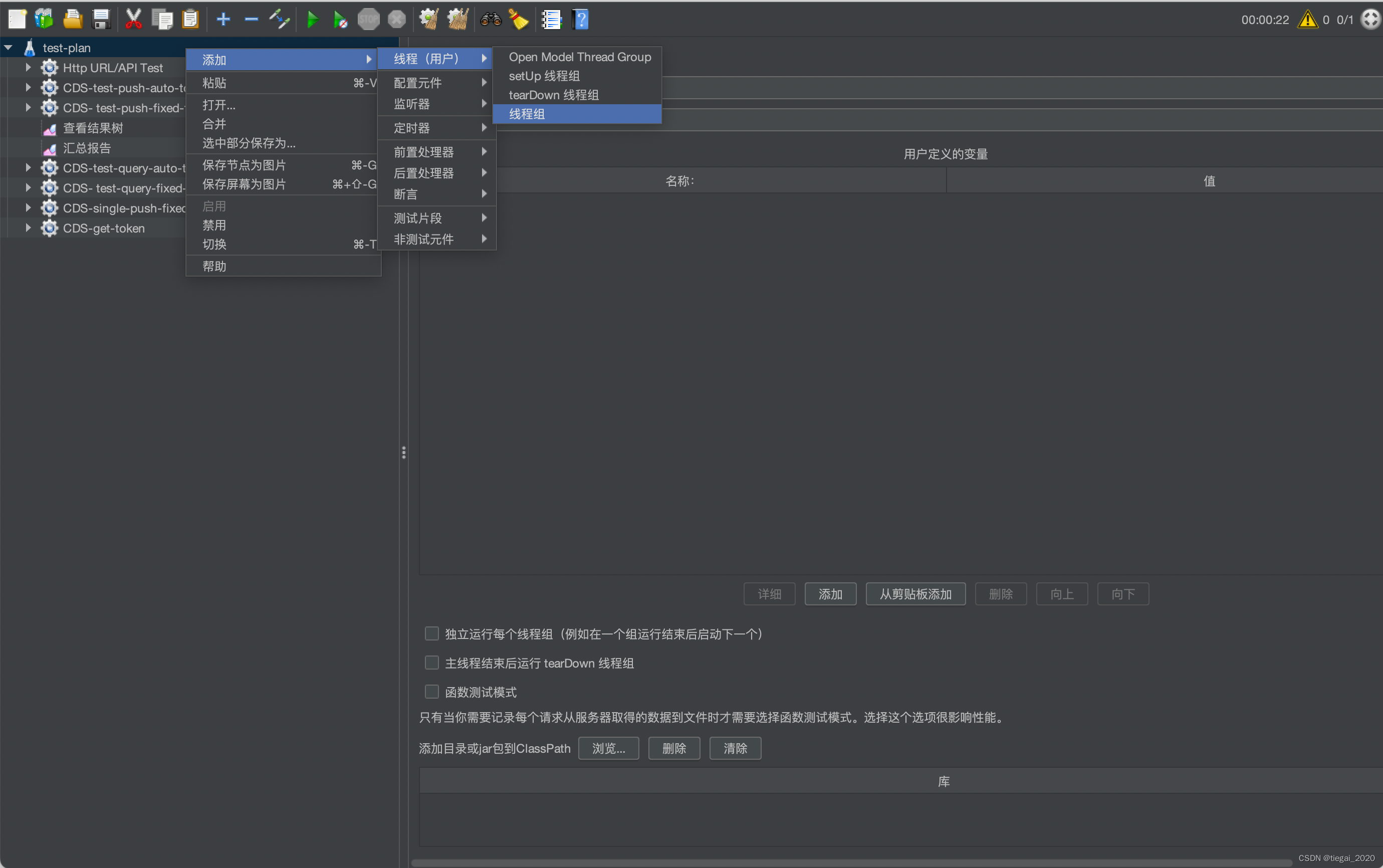
Task: Click the 值 column header
Action: coord(1165,181)
